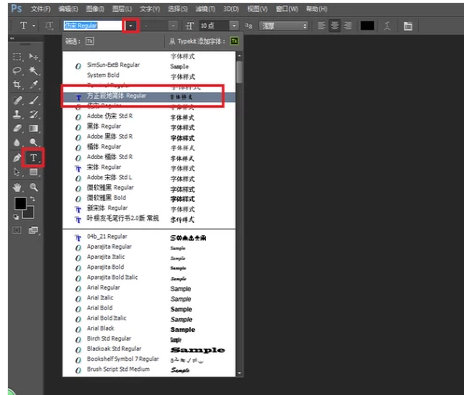Click the Typekit add fonts button
This screenshot has width=464, height=395.
tap(235, 41)
